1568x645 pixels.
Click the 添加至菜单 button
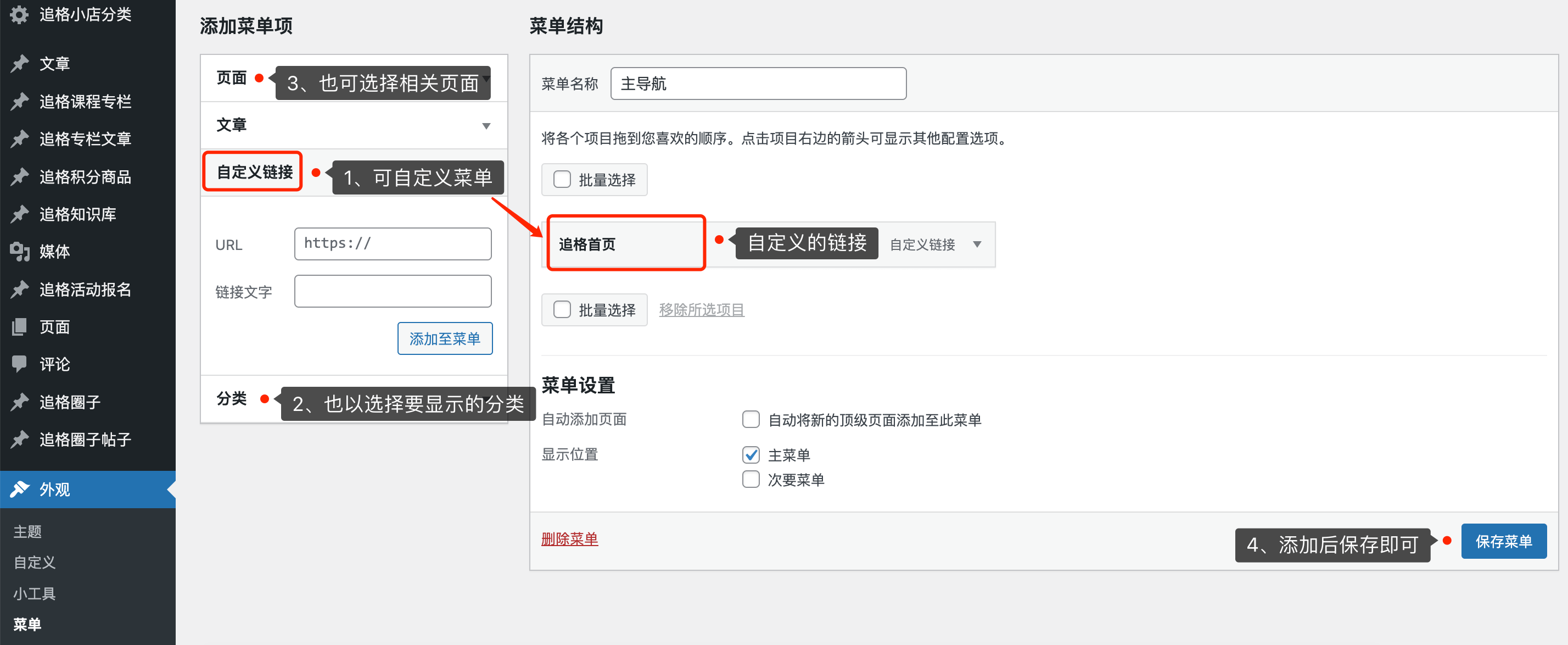(445, 338)
